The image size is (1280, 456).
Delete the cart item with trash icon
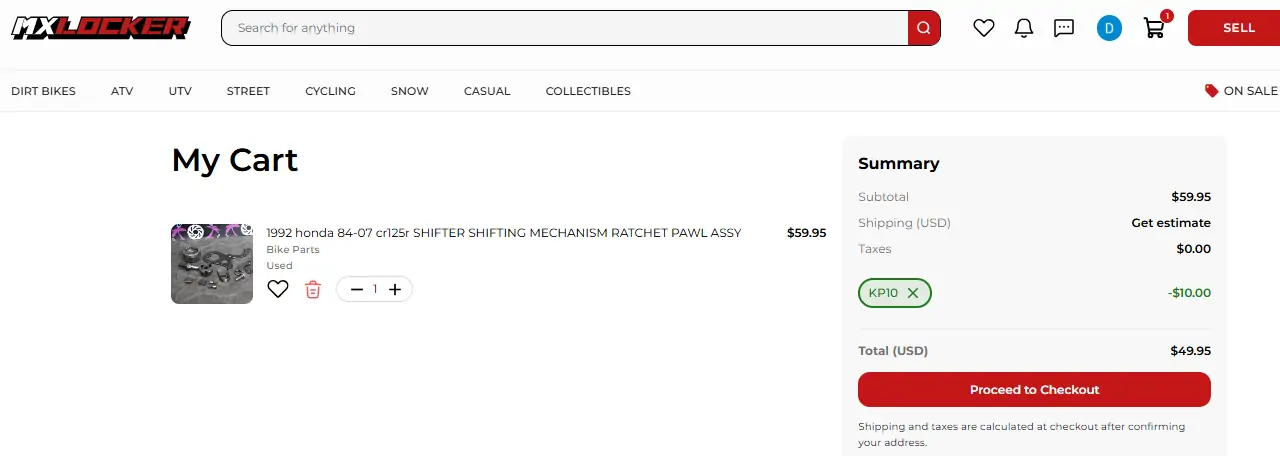[313, 289]
